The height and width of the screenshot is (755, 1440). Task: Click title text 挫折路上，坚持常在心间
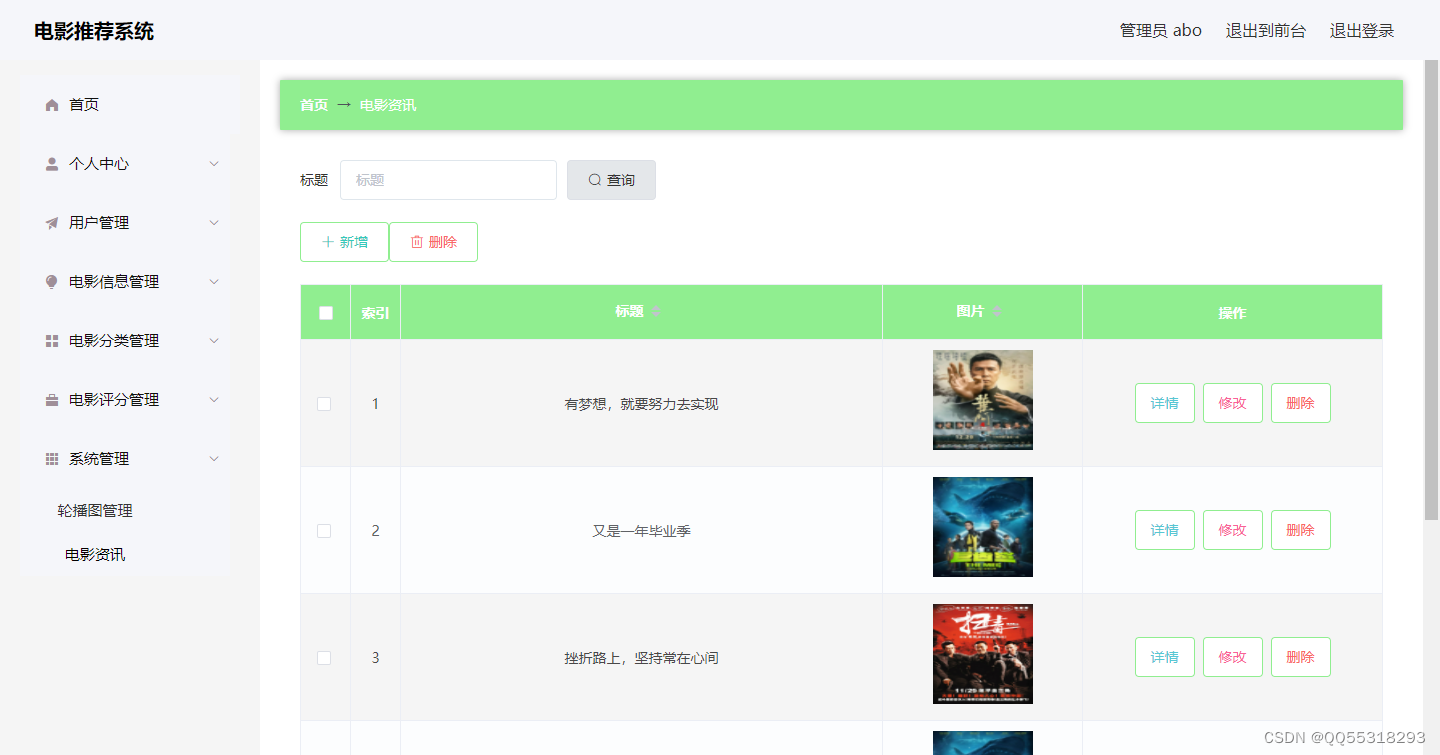tap(641, 658)
